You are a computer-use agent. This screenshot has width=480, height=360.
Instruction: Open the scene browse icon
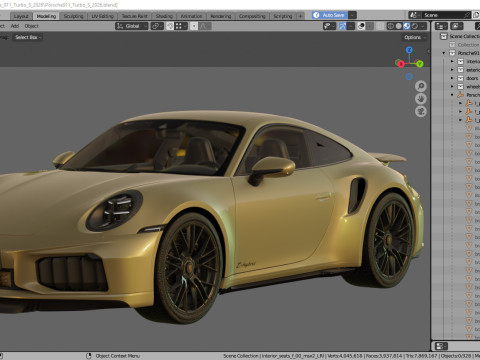click(x=414, y=15)
